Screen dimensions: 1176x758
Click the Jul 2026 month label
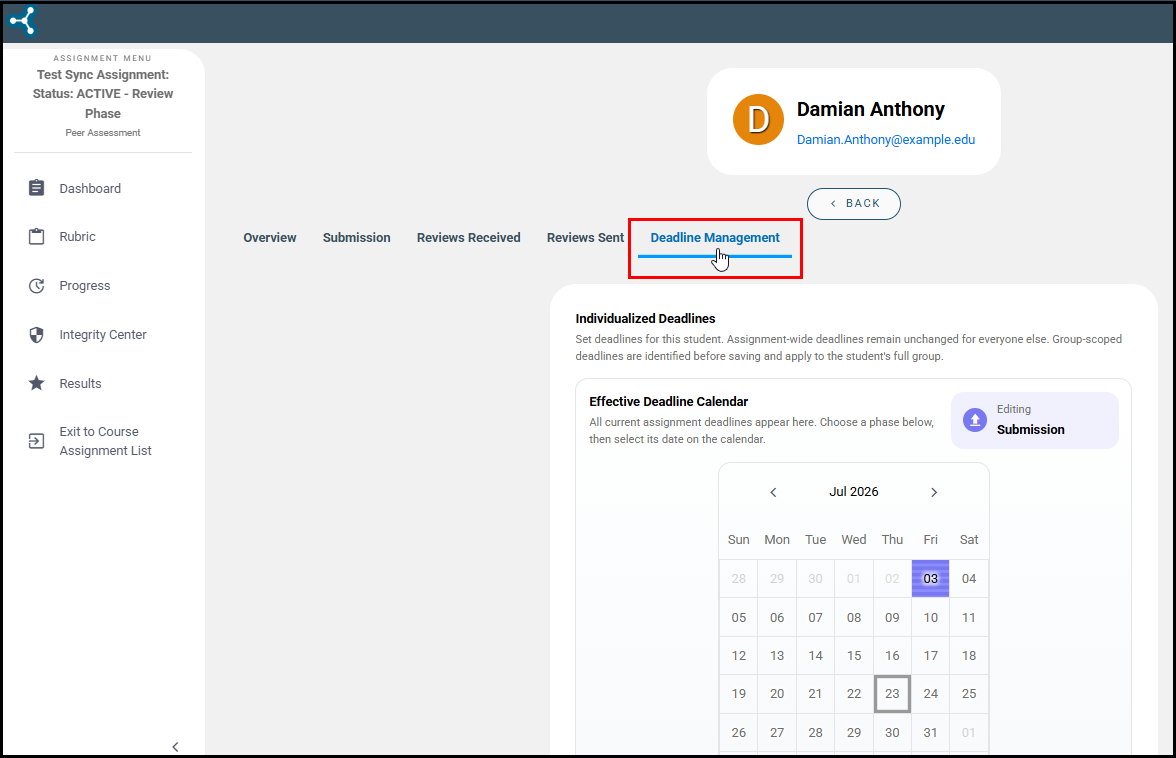(x=854, y=492)
